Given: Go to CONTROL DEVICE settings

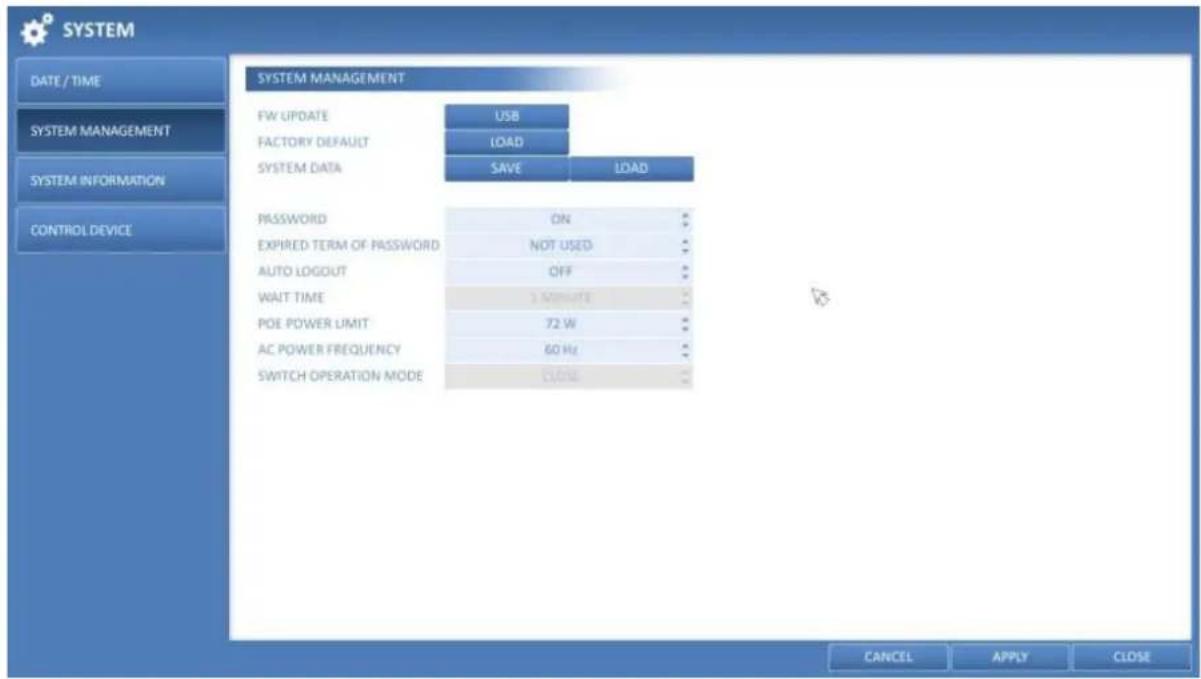Looking at the screenshot, I should pos(120,230).
